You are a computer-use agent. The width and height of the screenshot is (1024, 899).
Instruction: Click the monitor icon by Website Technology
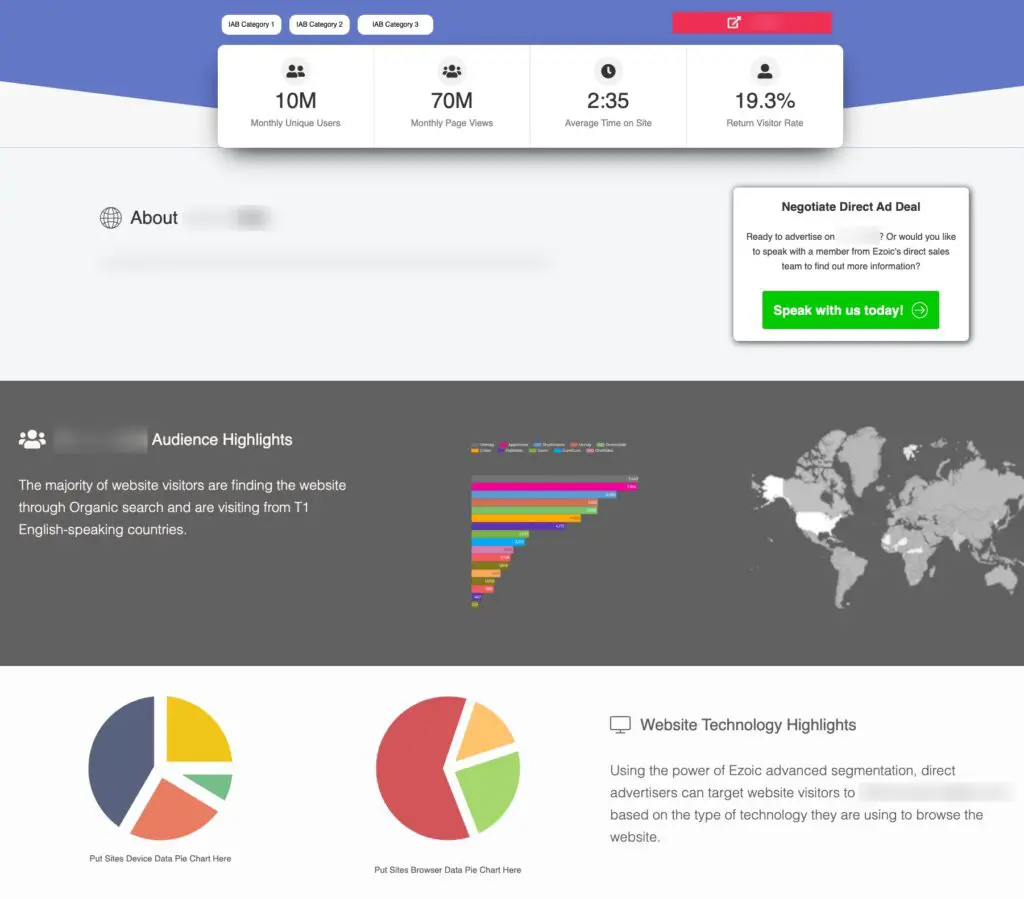tap(620, 725)
